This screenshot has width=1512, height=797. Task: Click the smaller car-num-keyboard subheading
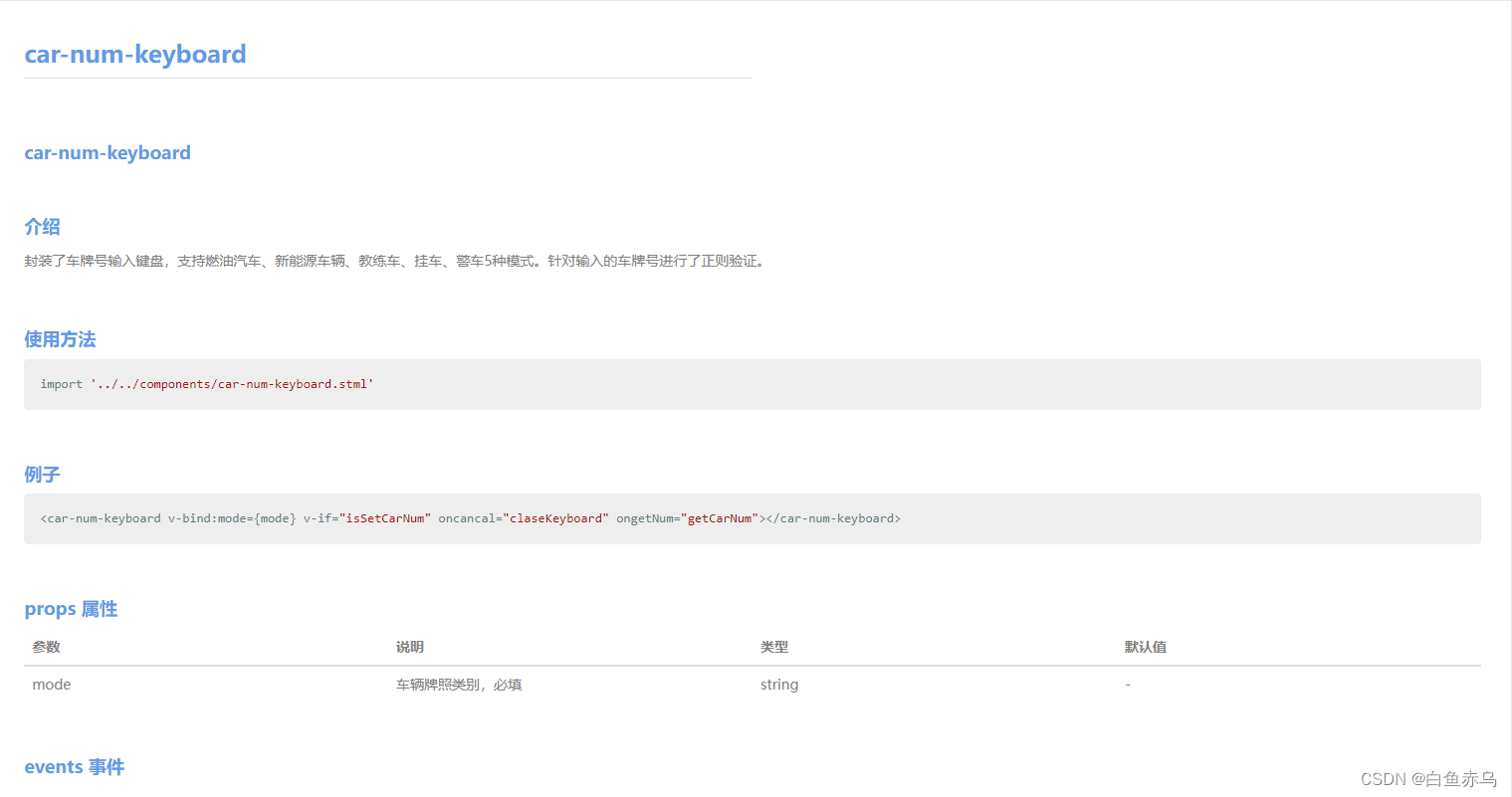tap(108, 152)
